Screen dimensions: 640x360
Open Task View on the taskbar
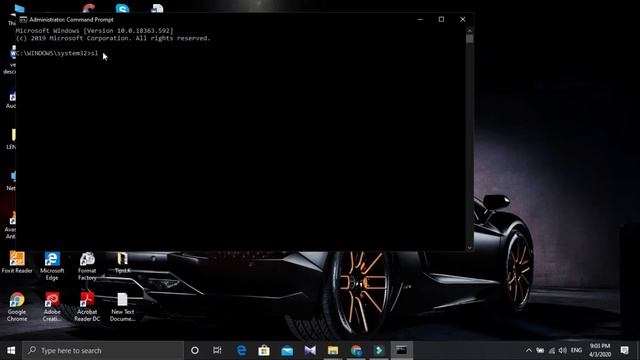(217, 350)
